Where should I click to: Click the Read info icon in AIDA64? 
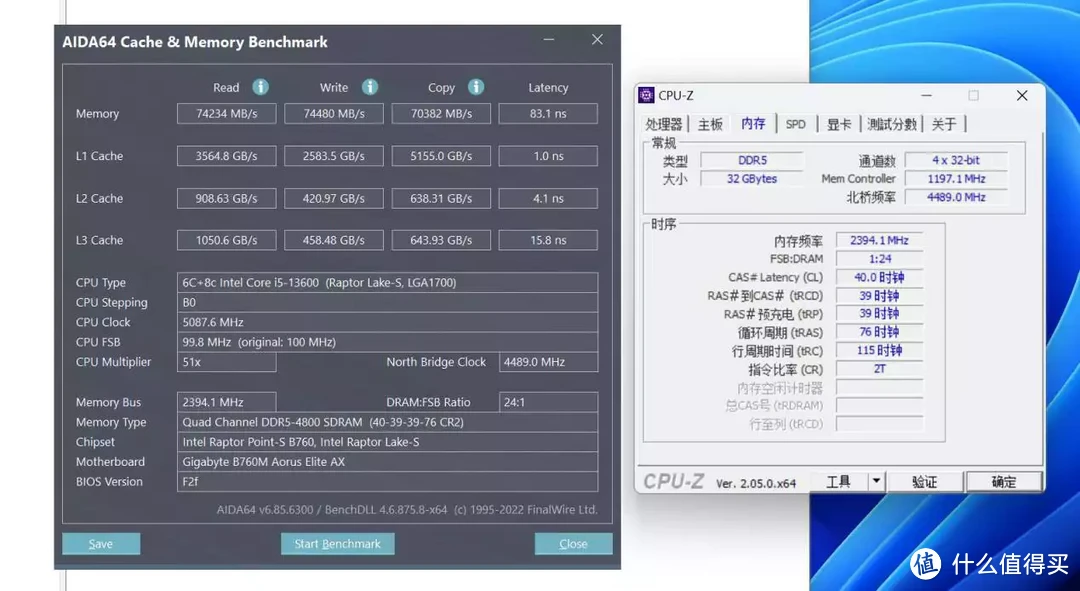click(x=260, y=87)
